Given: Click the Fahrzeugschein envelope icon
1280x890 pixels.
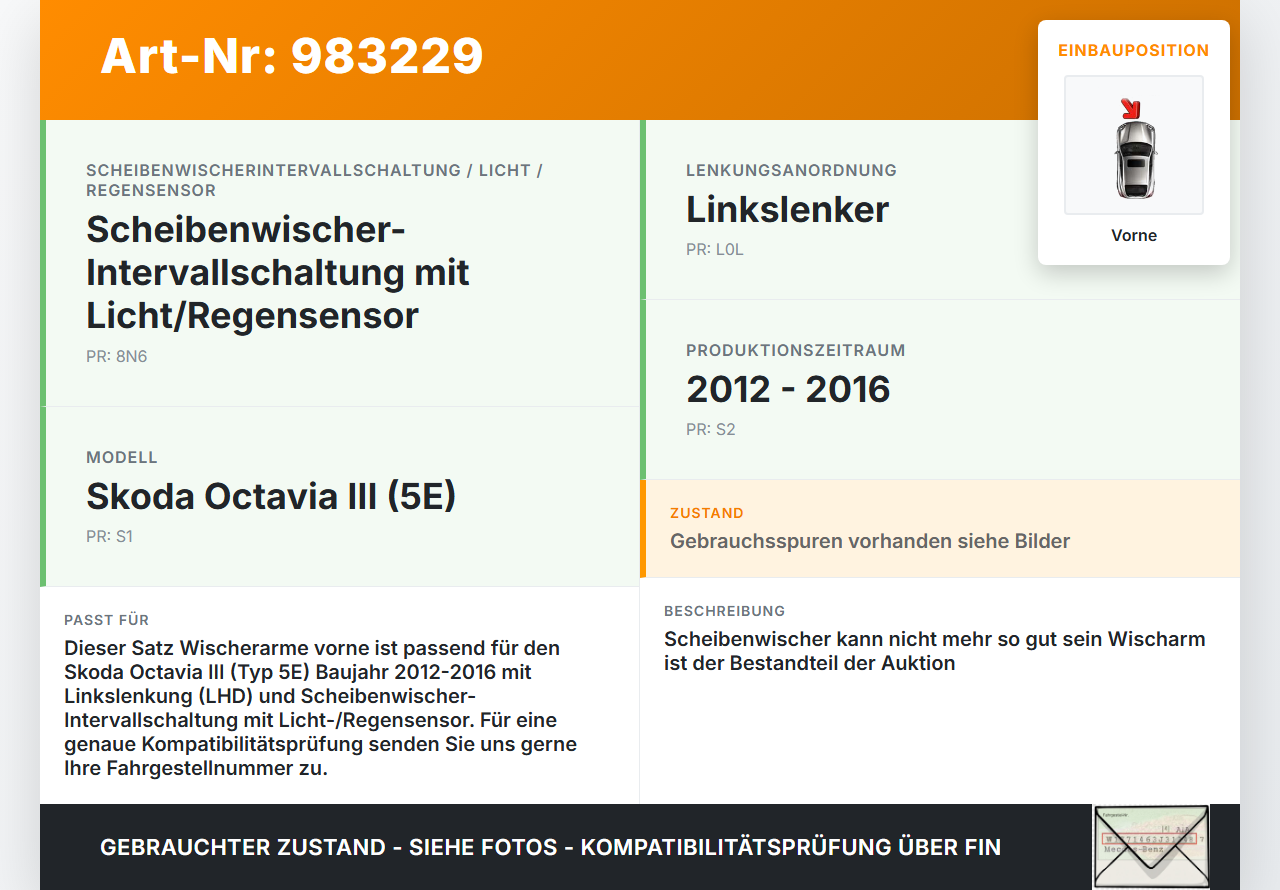Looking at the screenshot, I should (x=1150, y=847).
